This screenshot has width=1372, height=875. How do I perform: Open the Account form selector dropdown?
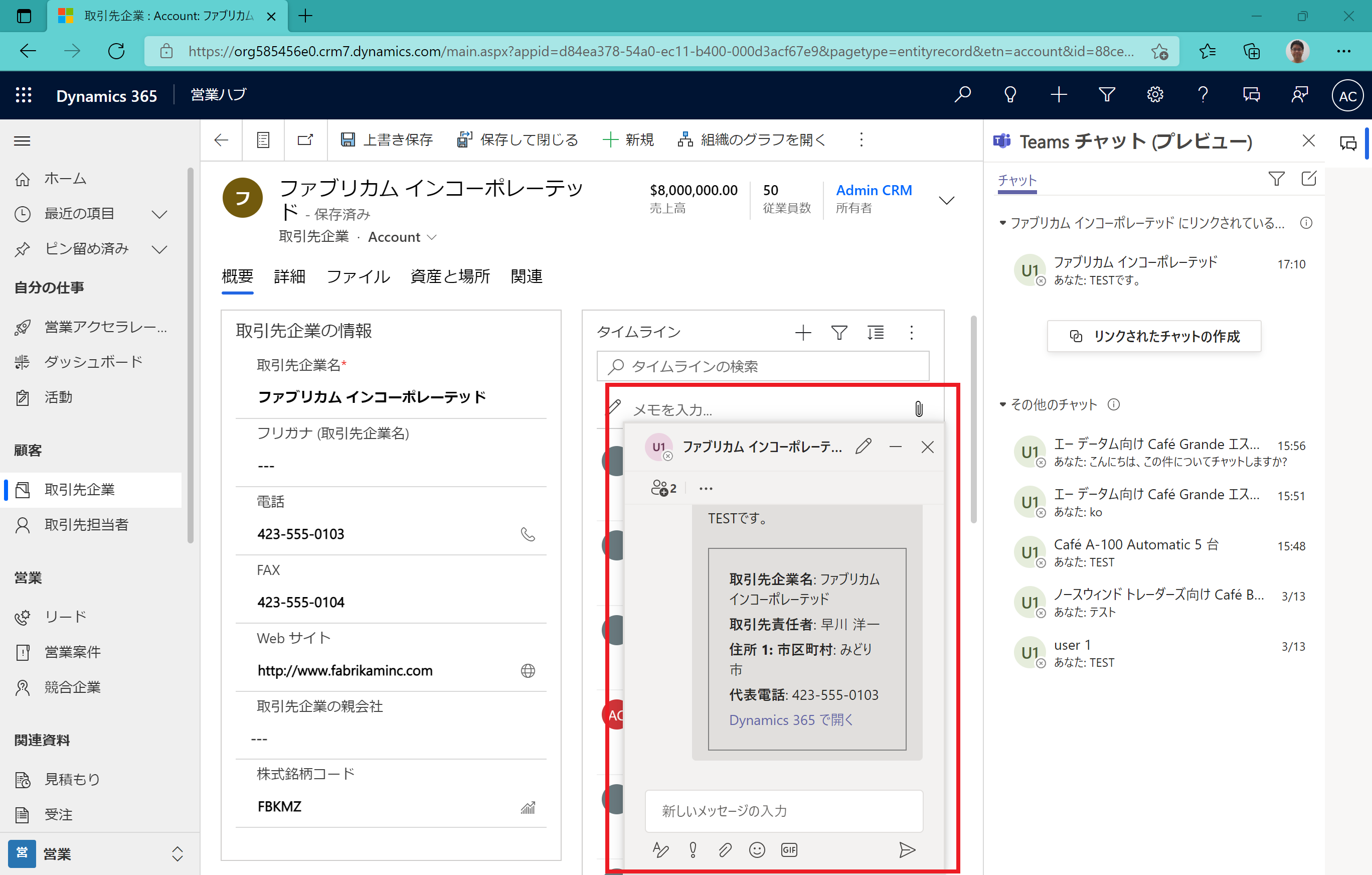[x=431, y=237]
